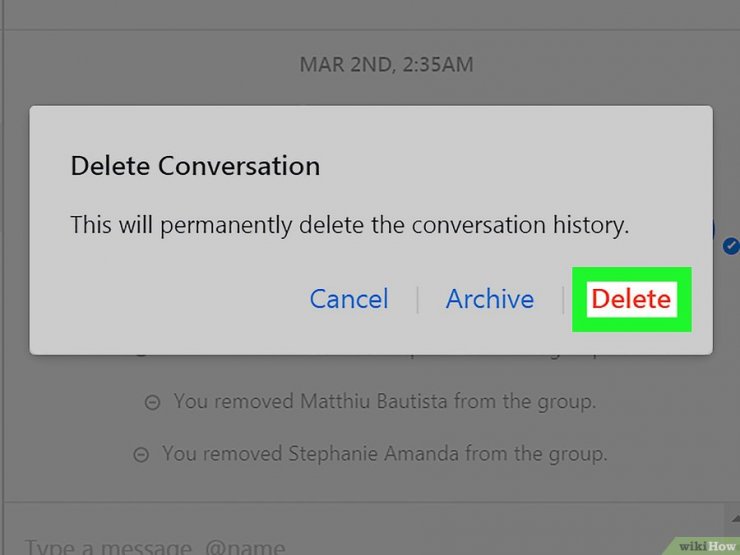This screenshot has height=555, width=740.
Task: Choose Archive in the dialog
Action: pos(490,299)
